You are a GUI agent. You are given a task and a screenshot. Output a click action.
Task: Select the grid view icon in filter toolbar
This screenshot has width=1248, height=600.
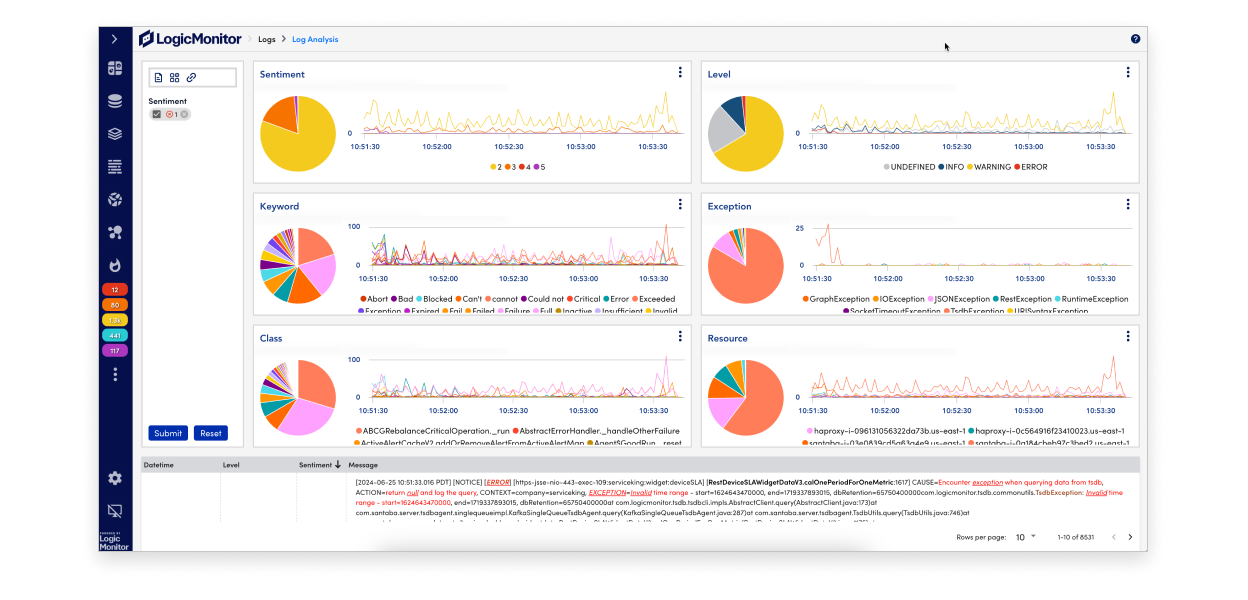174,77
